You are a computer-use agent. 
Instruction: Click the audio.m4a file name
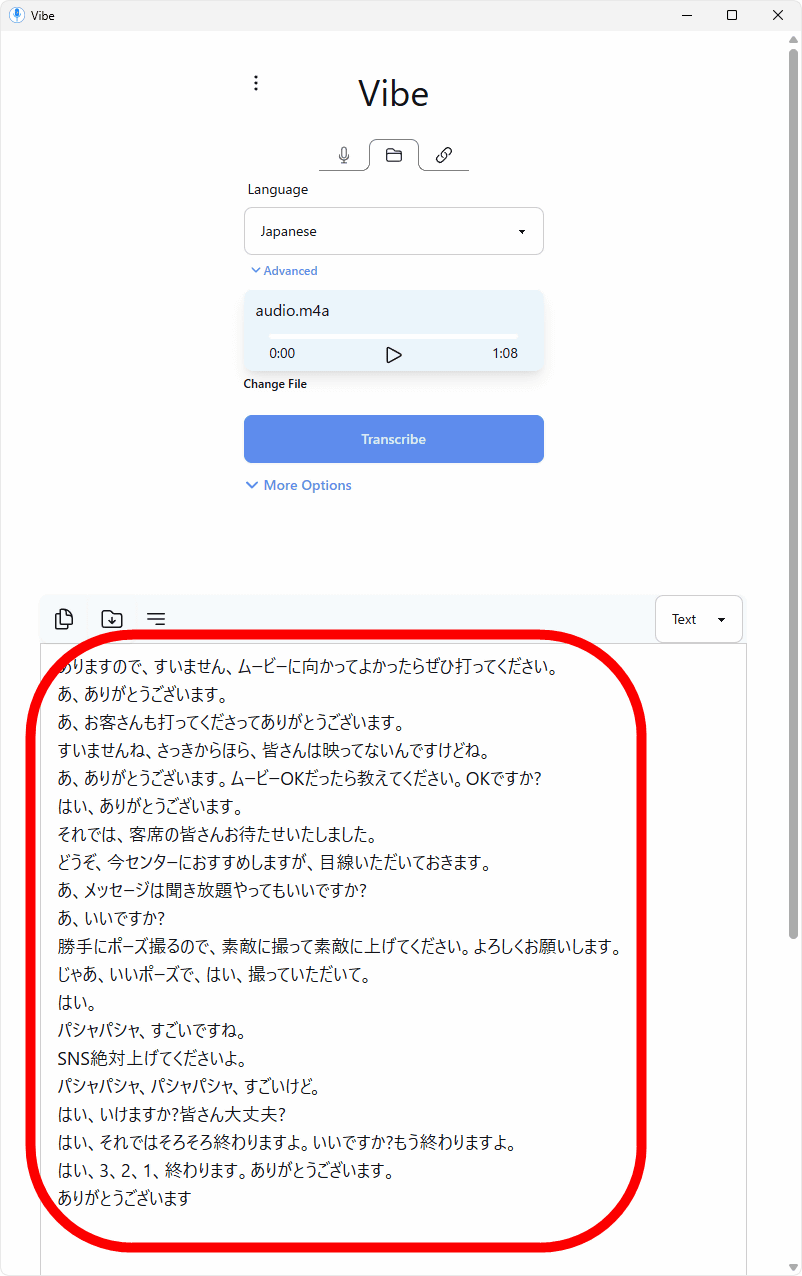(x=292, y=311)
